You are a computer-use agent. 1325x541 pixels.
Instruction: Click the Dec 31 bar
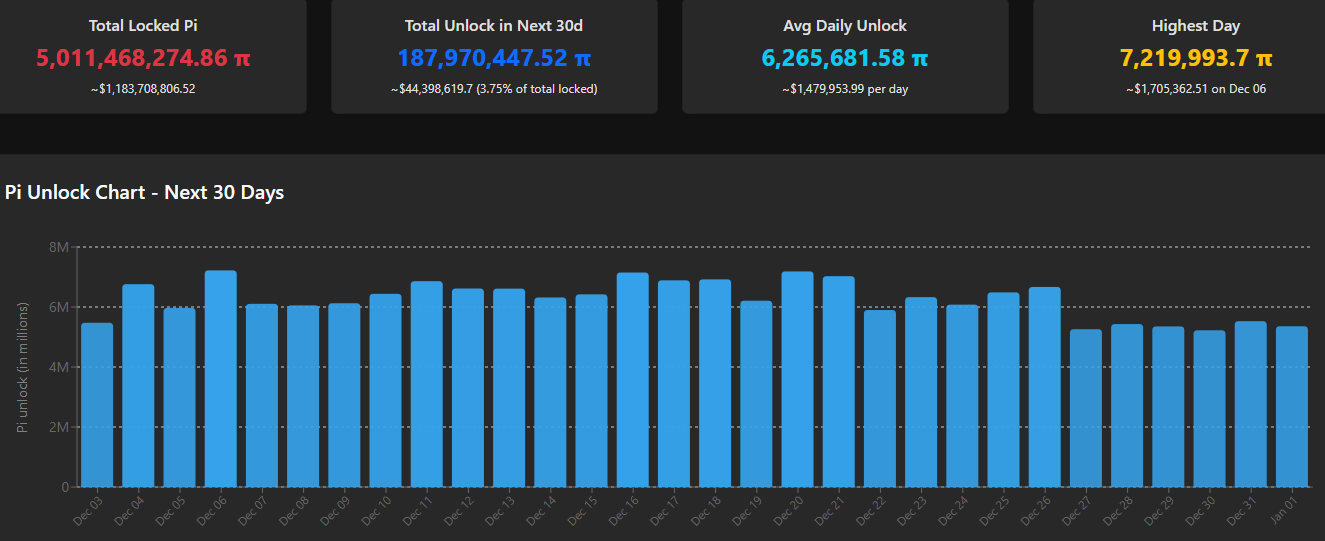(1250, 404)
